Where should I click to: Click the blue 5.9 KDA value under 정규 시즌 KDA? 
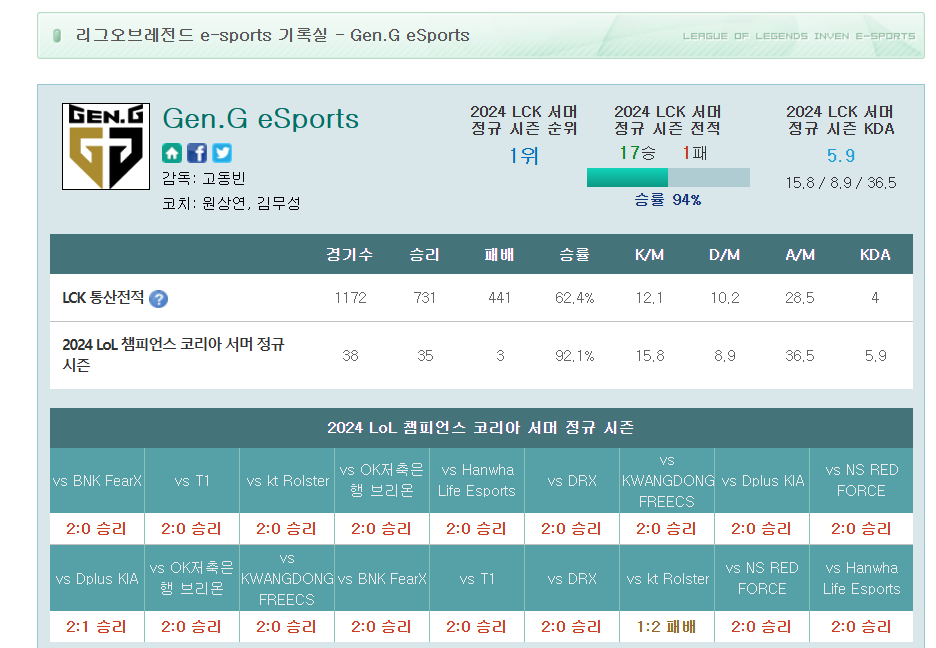[x=840, y=156]
